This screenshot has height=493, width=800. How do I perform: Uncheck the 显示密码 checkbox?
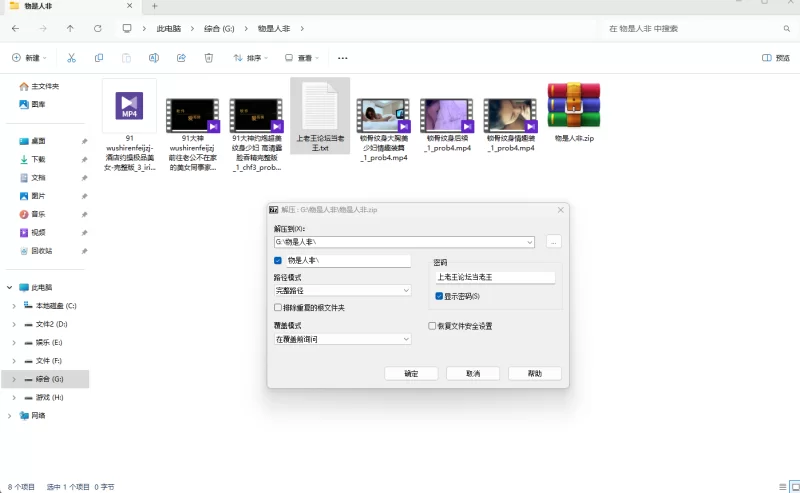point(439,296)
